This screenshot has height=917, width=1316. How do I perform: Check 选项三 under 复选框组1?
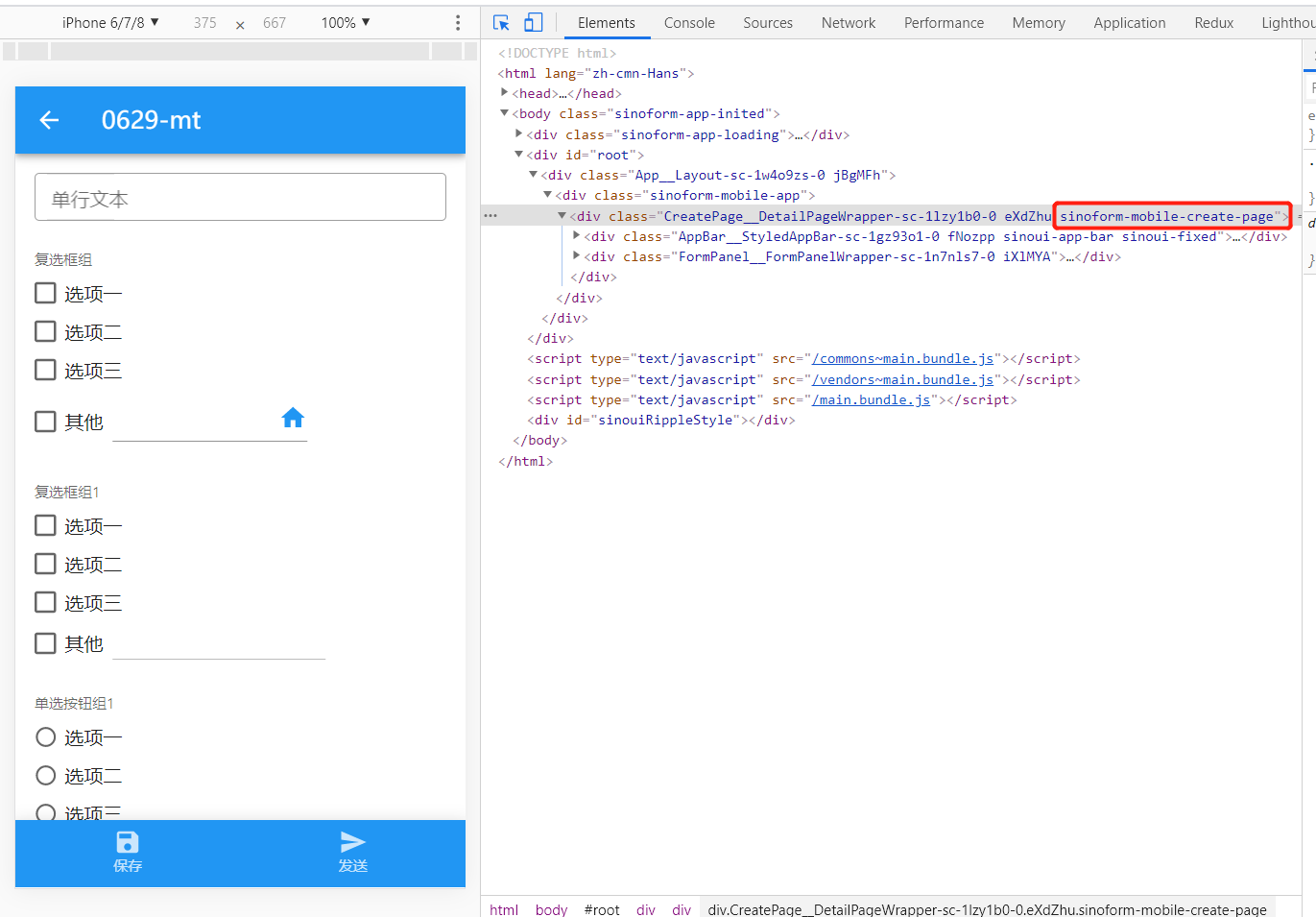[45, 602]
